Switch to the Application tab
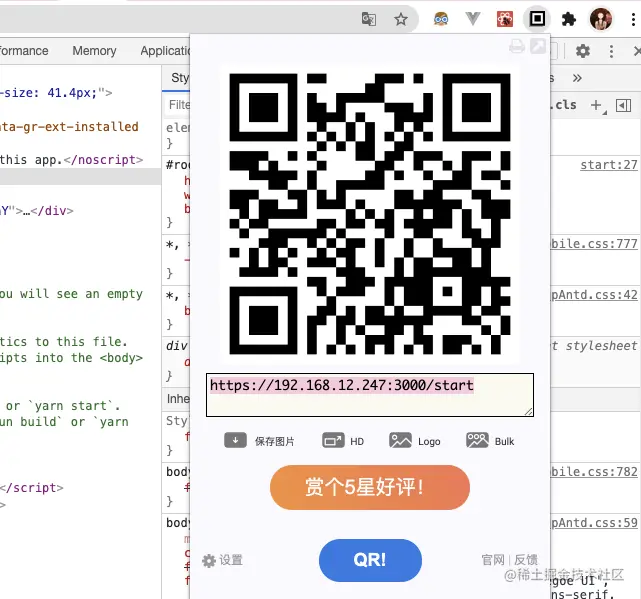The height and width of the screenshot is (599, 641). coord(165,51)
